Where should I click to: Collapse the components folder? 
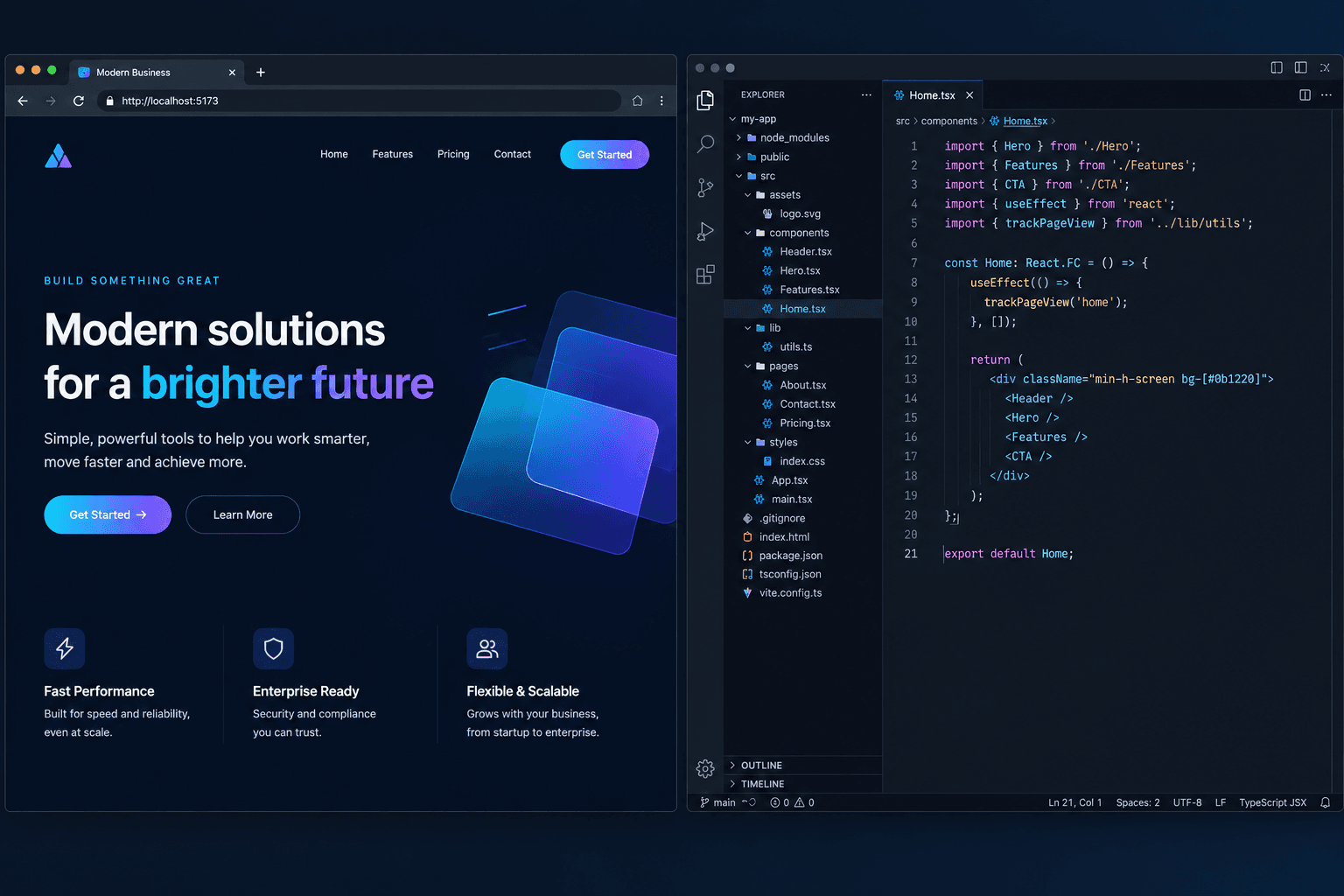[x=747, y=233]
